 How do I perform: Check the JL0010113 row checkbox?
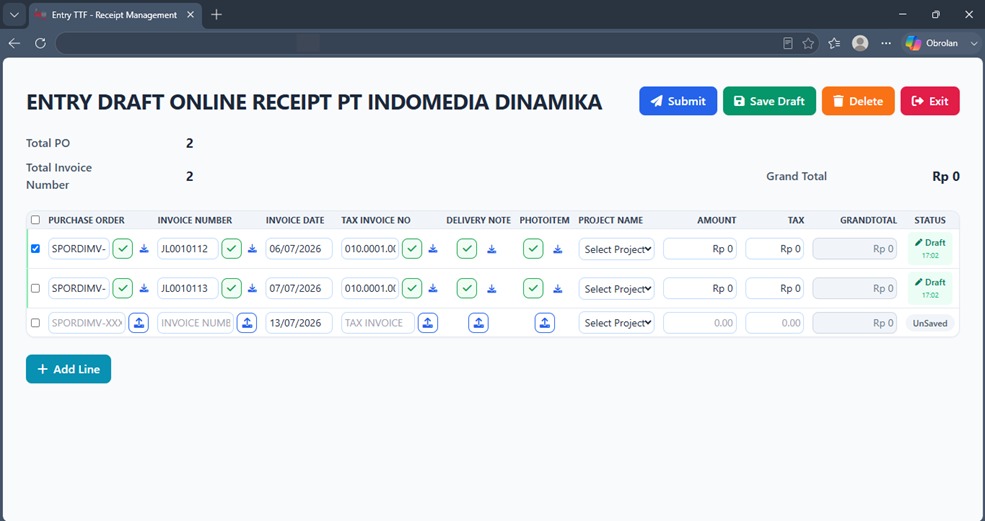click(x=35, y=288)
